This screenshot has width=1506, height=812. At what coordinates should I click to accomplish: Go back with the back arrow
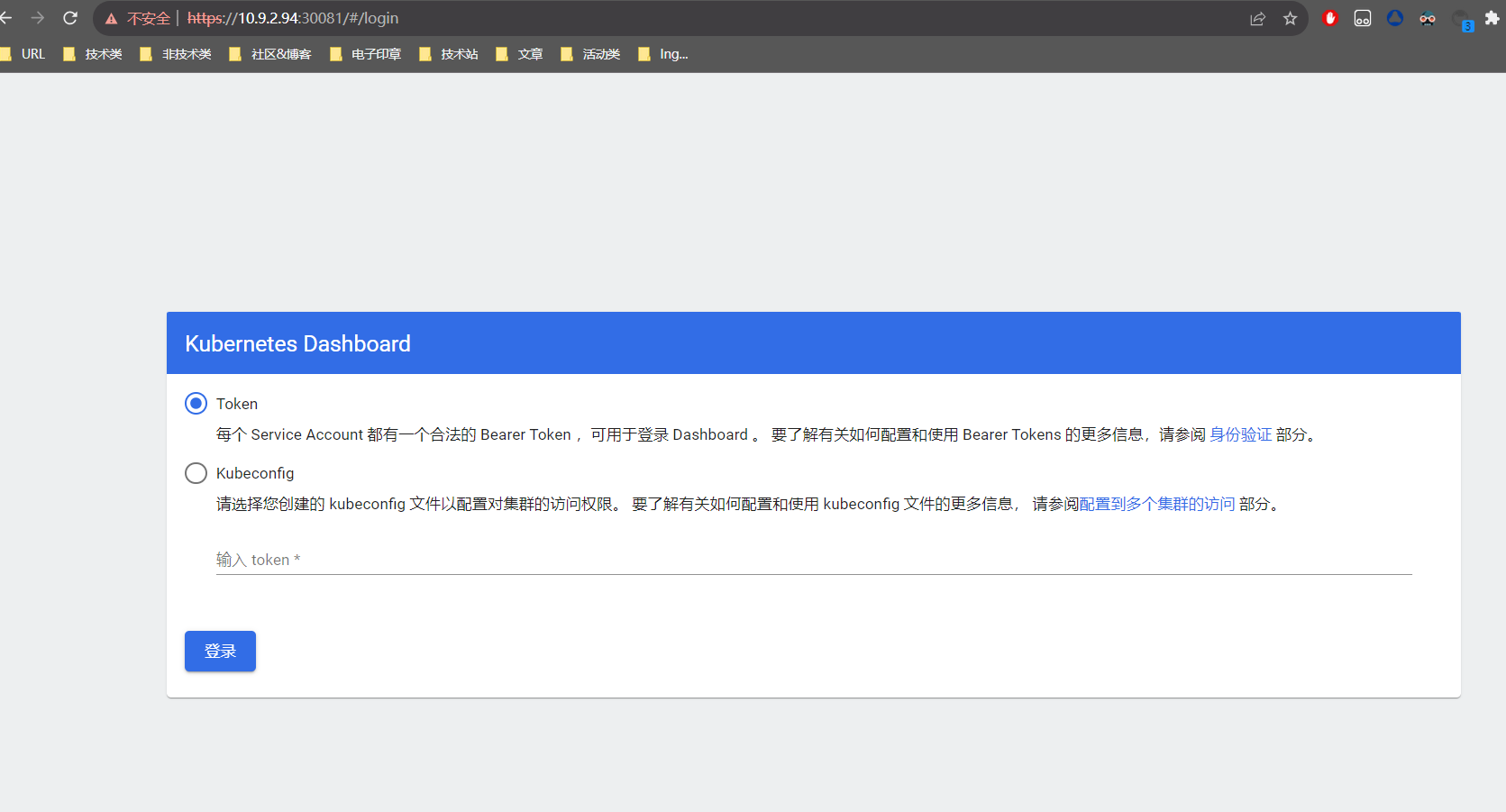(x=6, y=18)
